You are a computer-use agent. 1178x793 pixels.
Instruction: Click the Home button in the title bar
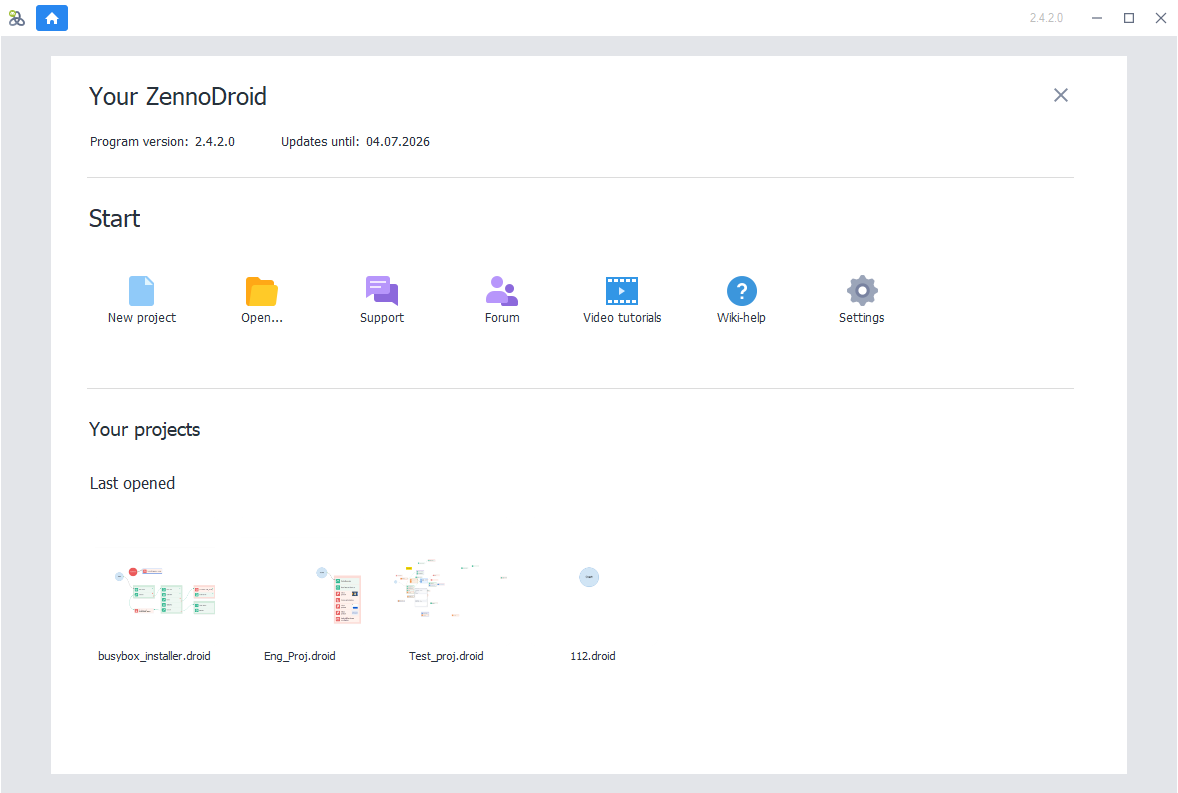click(x=52, y=18)
